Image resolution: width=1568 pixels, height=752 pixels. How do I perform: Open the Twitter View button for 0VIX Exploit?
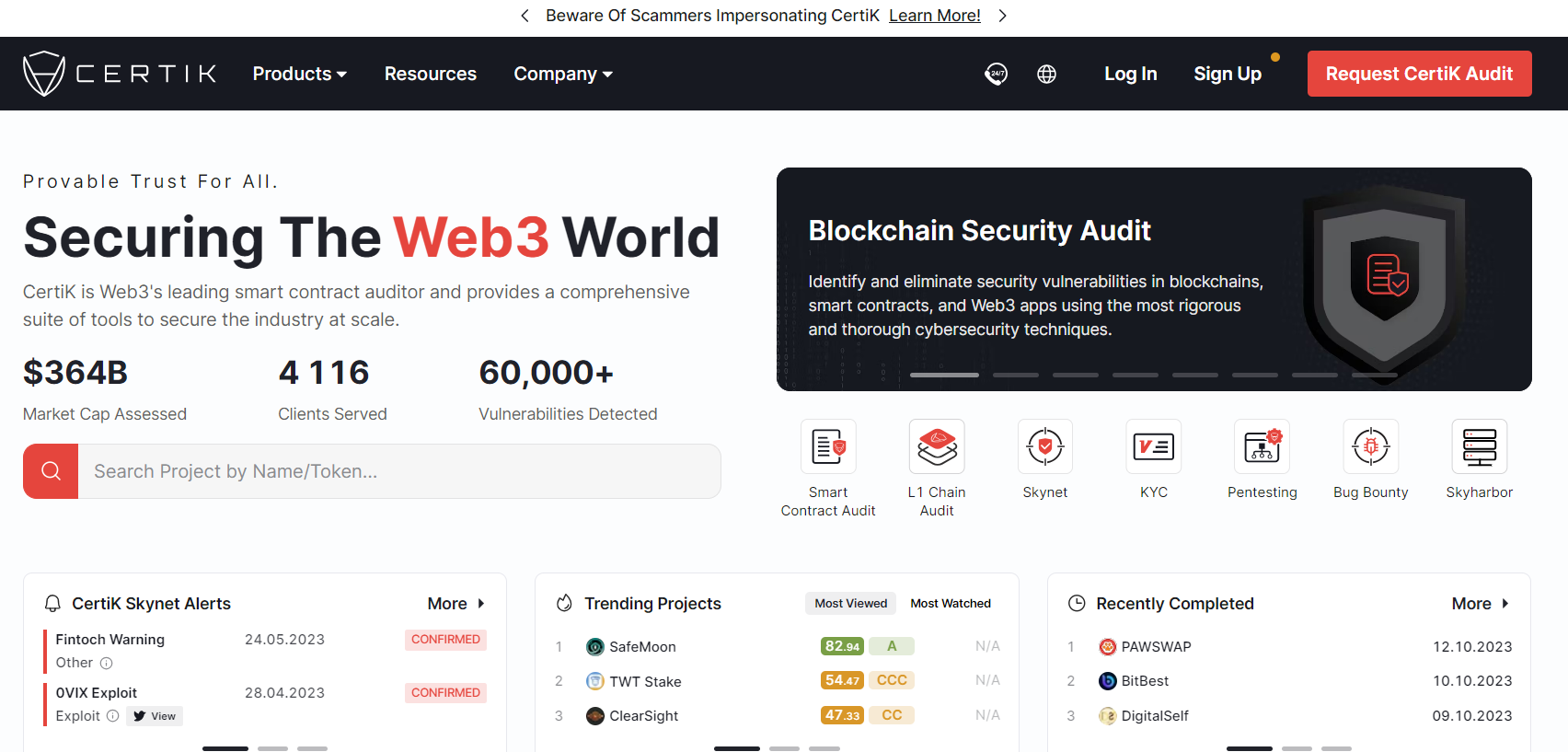click(x=155, y=716)
